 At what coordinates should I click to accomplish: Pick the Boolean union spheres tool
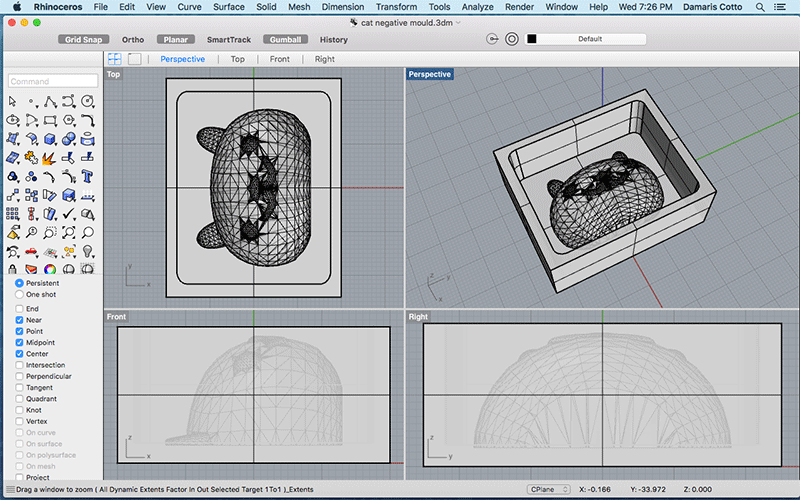pos(69,139)
